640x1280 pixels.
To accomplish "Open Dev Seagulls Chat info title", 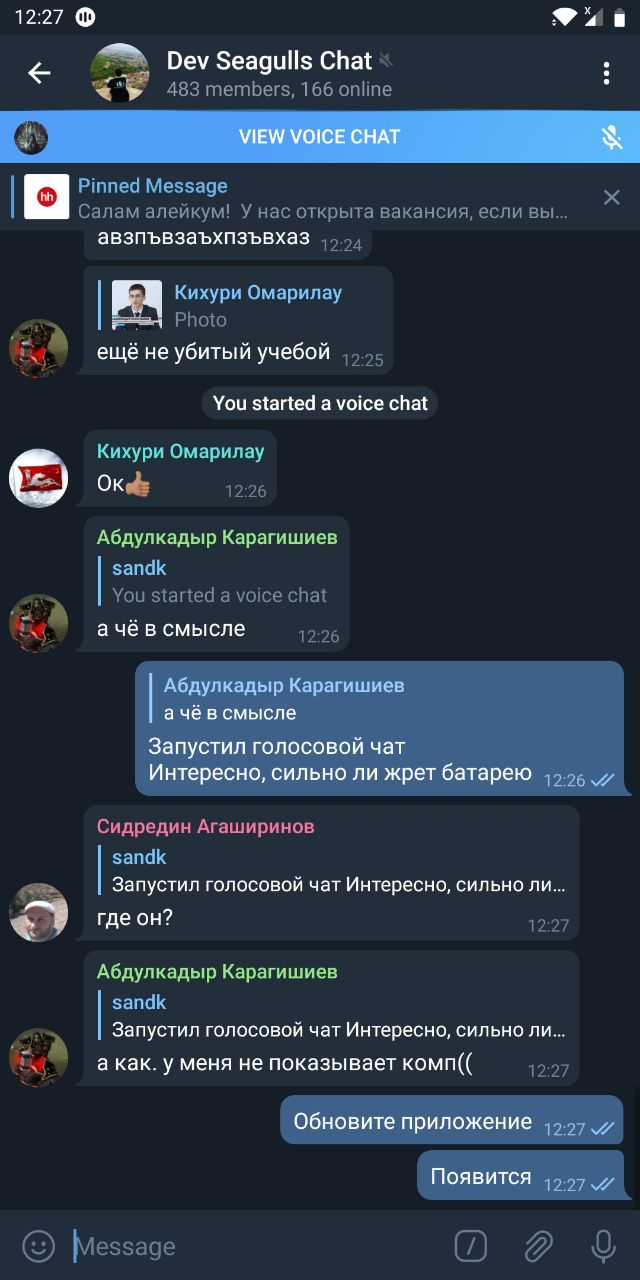I will pos(269,61).
